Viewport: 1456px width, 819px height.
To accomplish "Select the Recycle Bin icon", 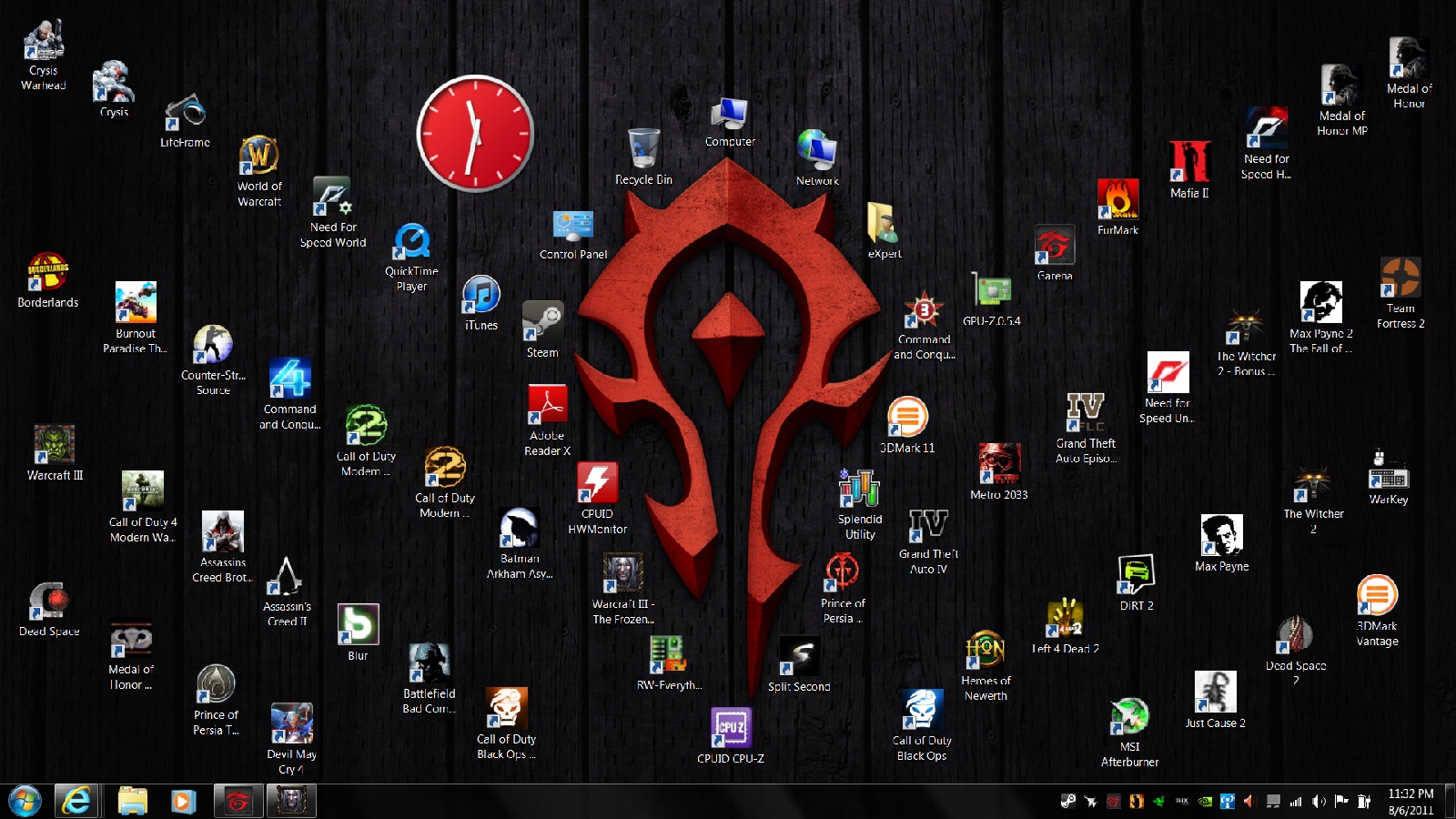I will 643,157.
